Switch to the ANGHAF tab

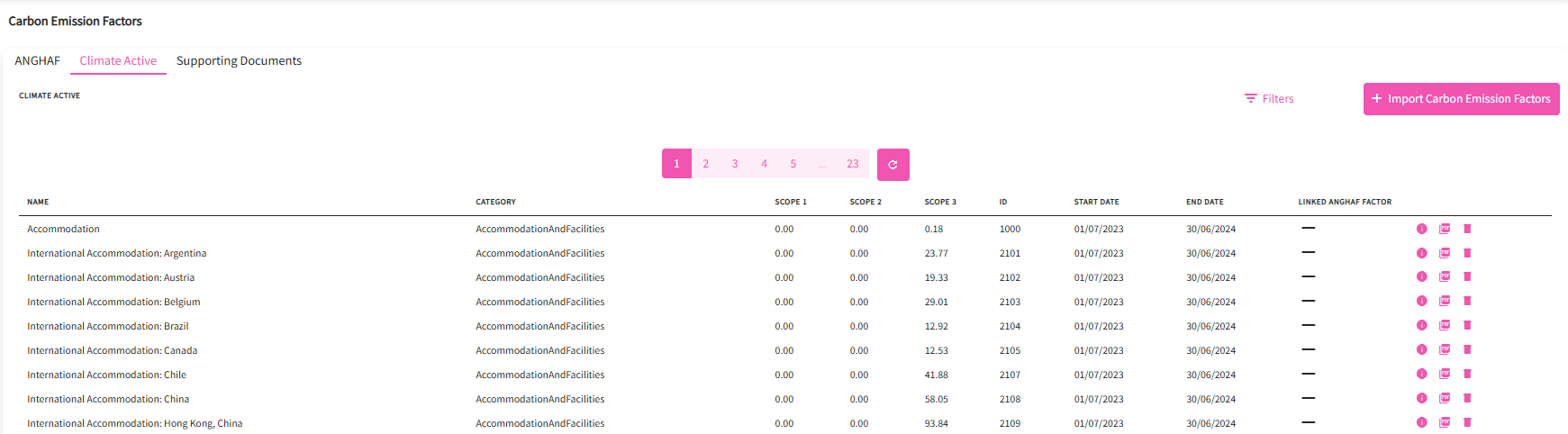(x=38, y=61)
